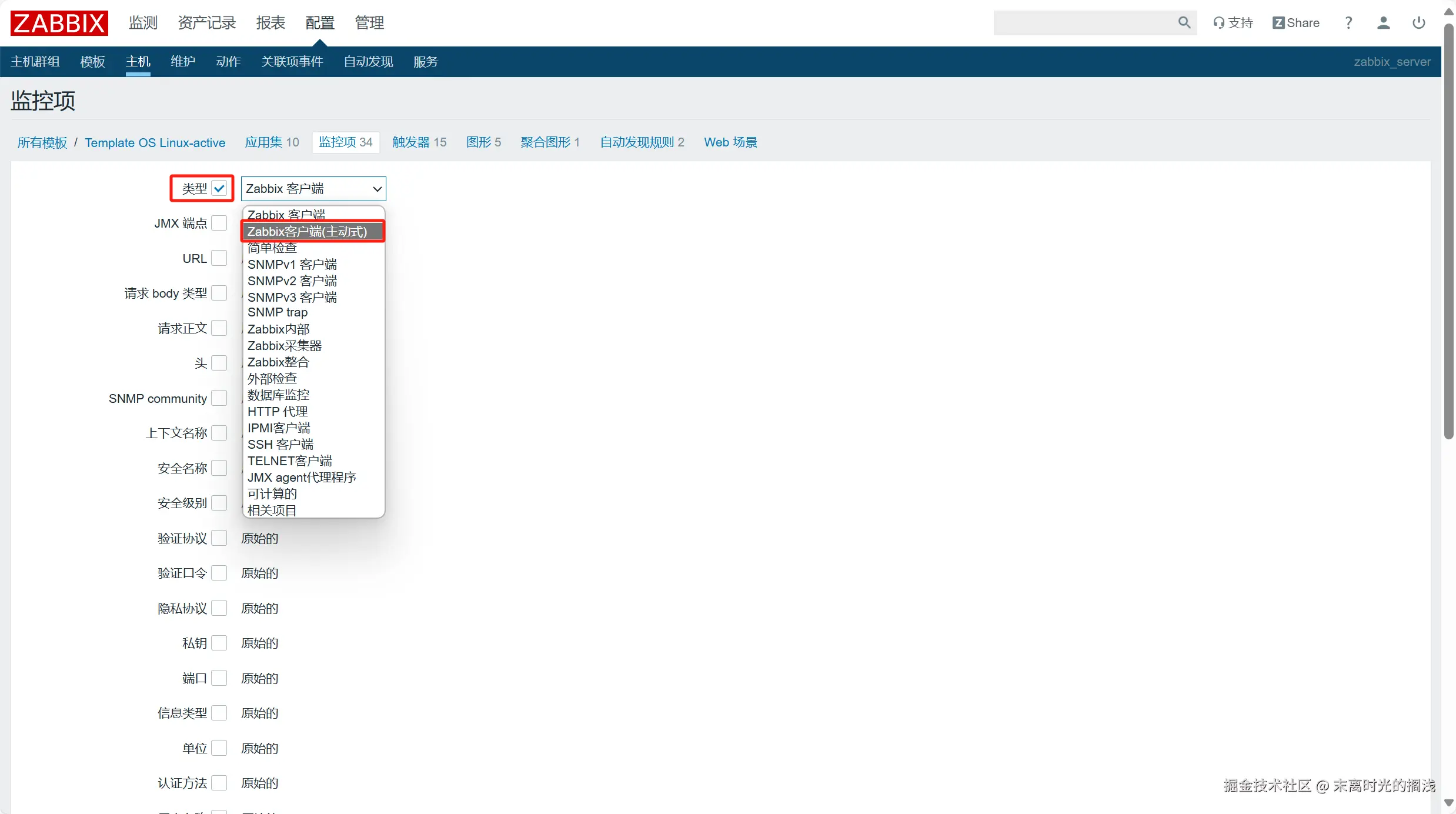Click the power logout icon

[1418, 23]
